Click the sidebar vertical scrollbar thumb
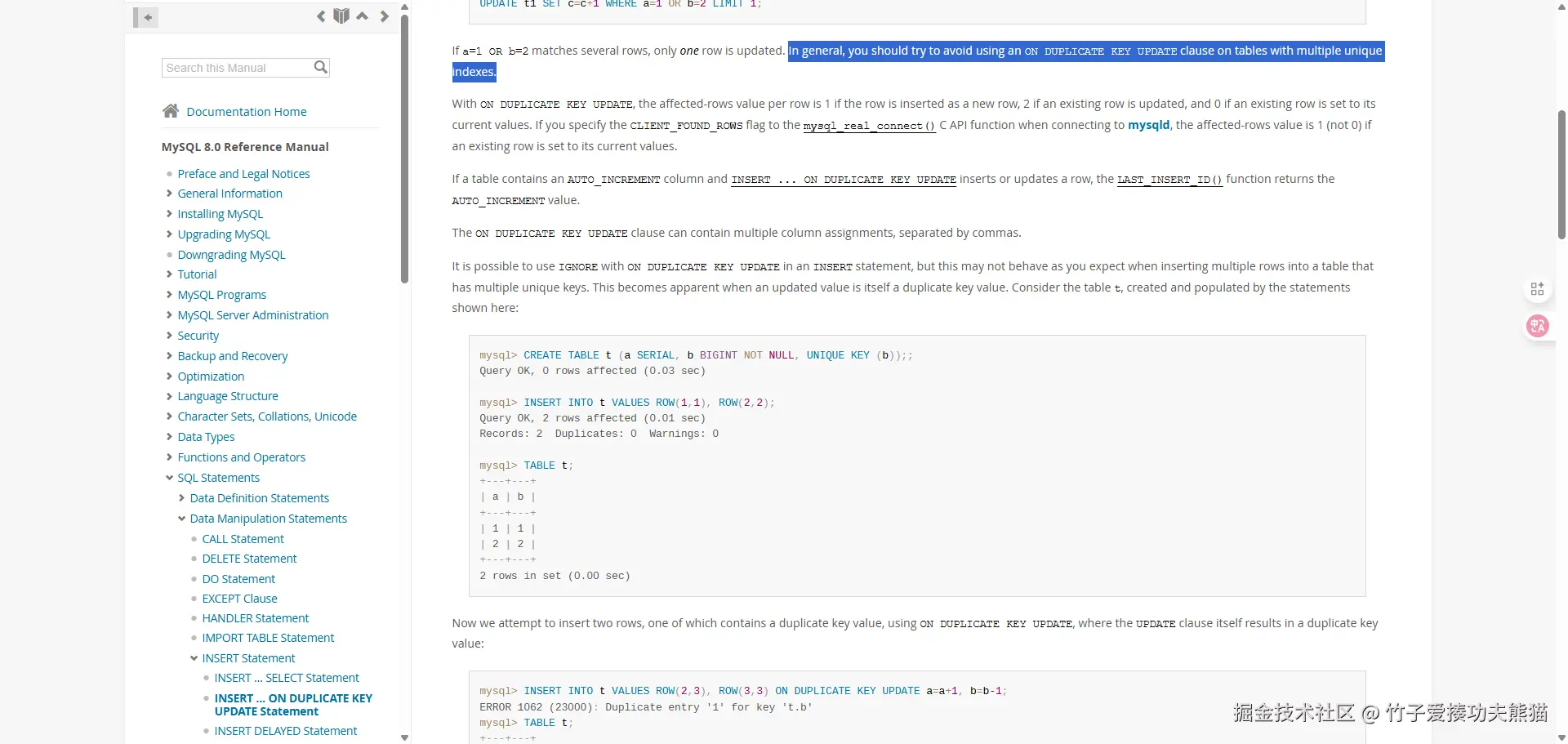 coord(404,147)
